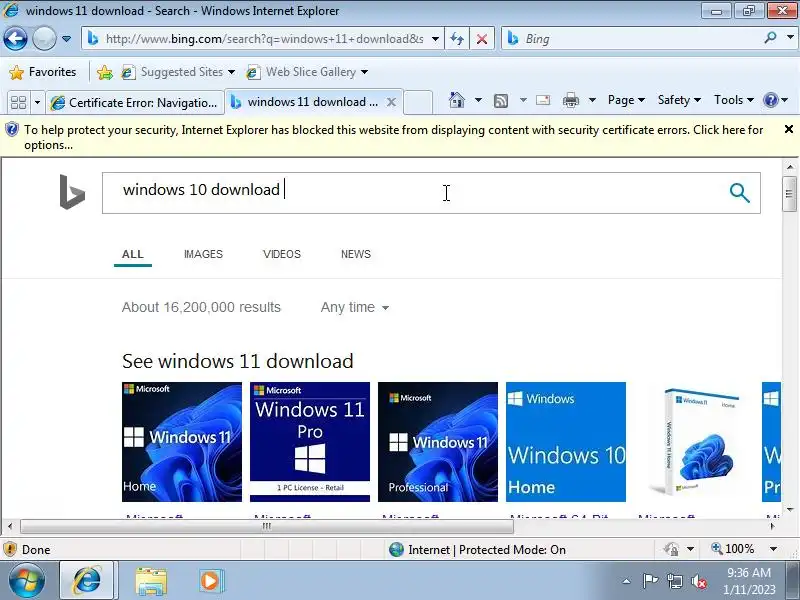
Task: Click the scroll right arrow at the bottom
Action: tap(772, 526)
